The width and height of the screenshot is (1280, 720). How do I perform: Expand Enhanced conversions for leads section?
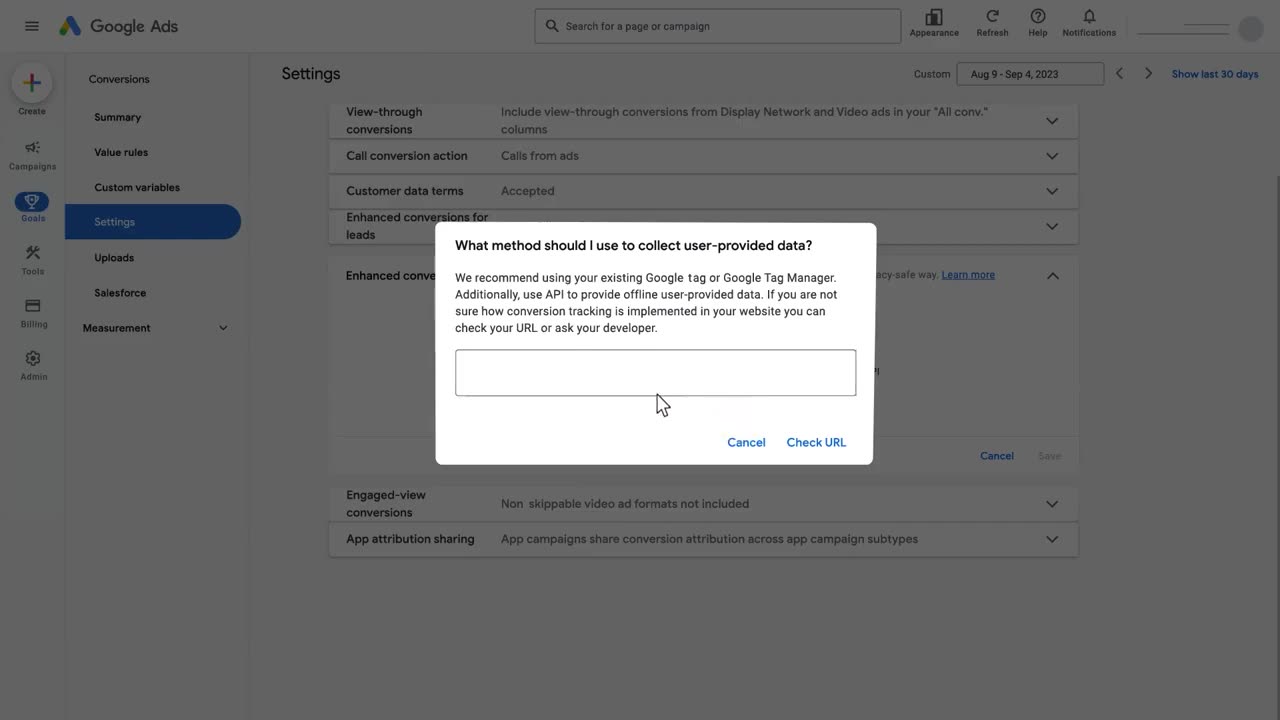click(x=1052, y=226)
